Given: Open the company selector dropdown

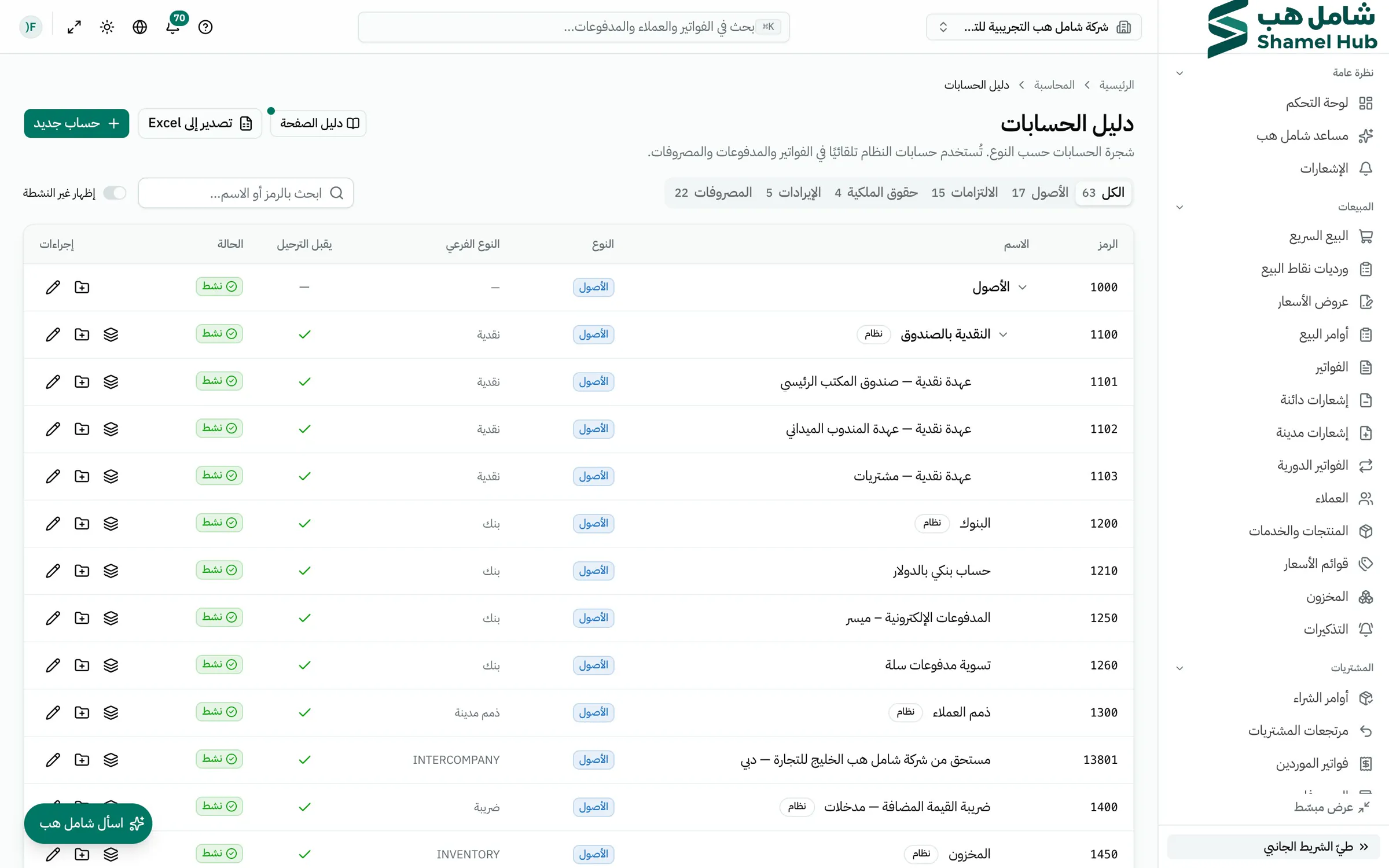Looking at the screenshot, I should (1034, 27).
